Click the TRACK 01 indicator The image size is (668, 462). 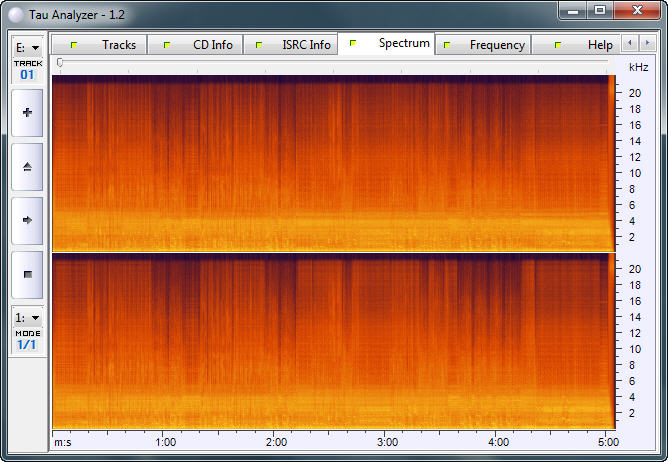[27, 69]
